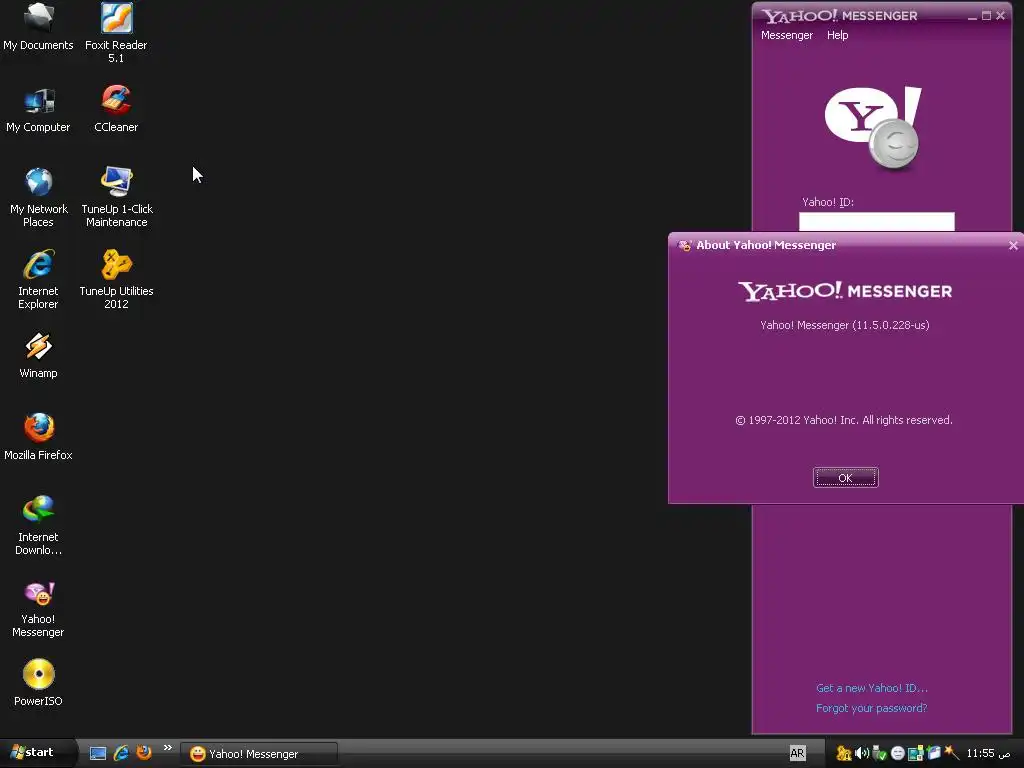
Task: Click the volume speaker tray icon
Action: [862, 753]
